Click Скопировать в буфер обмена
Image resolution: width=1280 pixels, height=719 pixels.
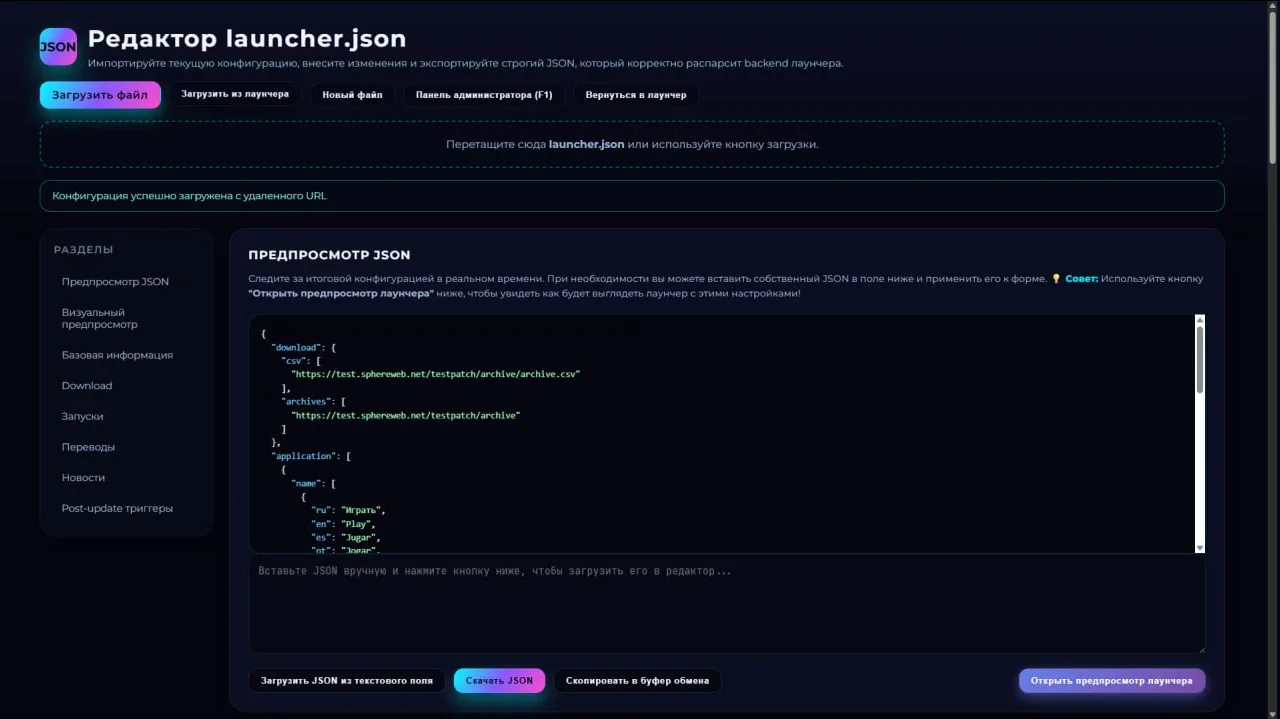(637, 681)
